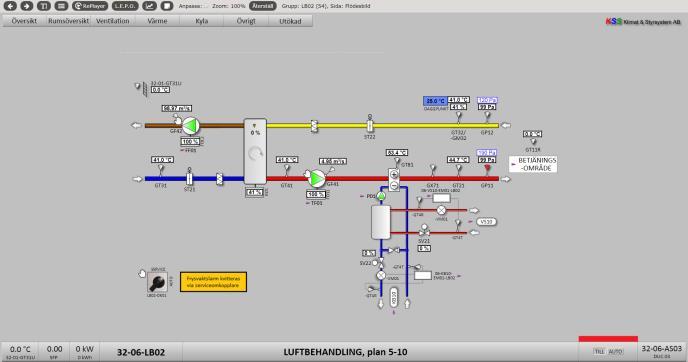Viewport: 688px width, 362px height.
Task: Switch to the Översikt tab
Action: click(x=24, y=21)
